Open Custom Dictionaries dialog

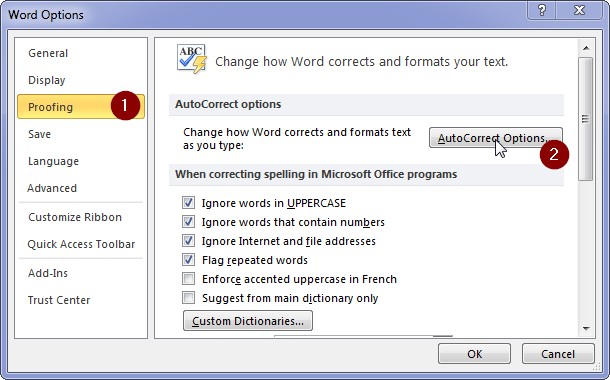pyautogui.click(x=248, y=321)
